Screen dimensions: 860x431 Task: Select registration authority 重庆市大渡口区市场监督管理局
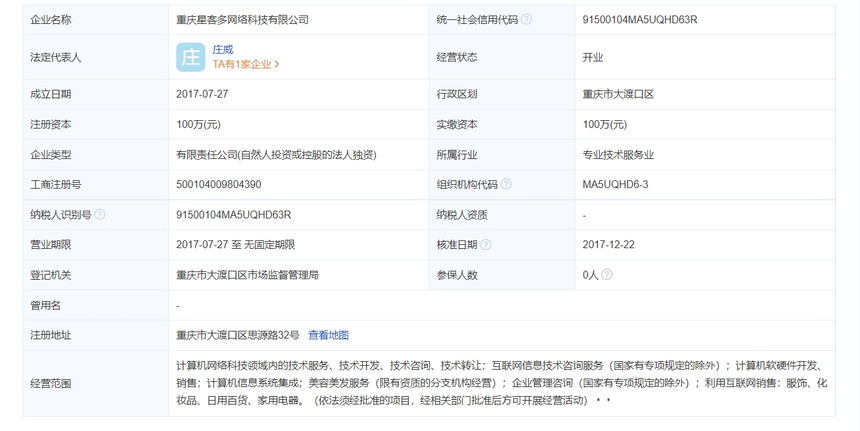247,275
